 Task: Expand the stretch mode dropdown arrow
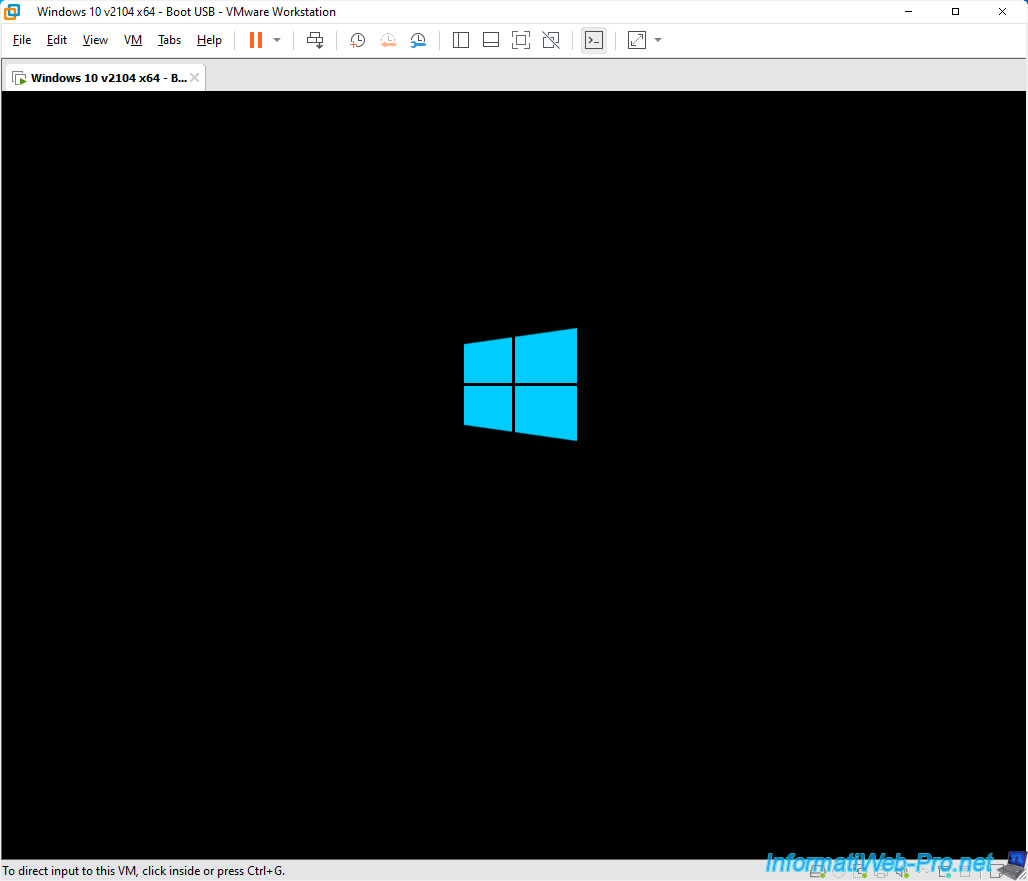click(x=658, y=40)
